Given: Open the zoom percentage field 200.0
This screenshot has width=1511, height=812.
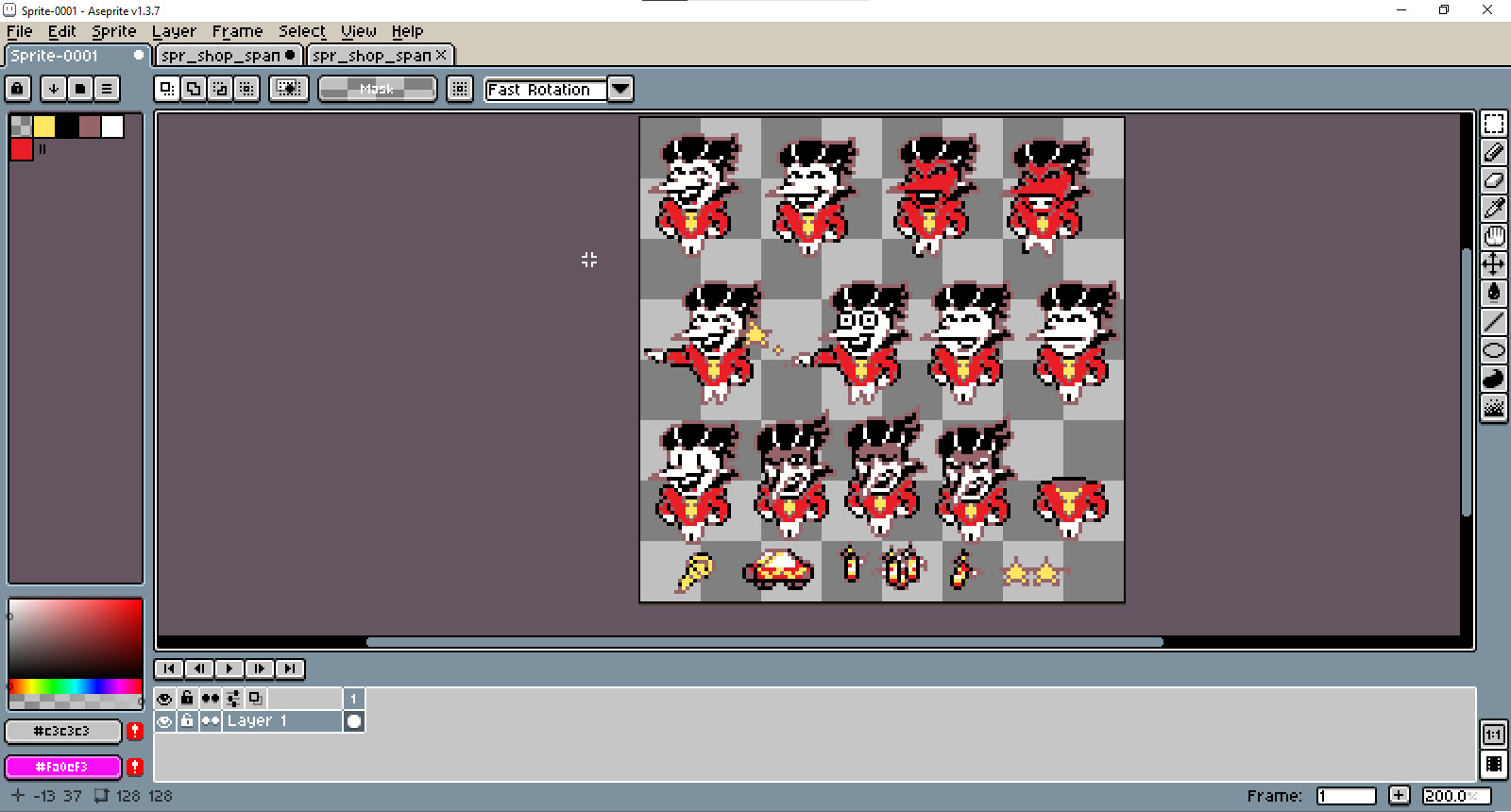Looking at the screenshot, I should [1455, 796].
